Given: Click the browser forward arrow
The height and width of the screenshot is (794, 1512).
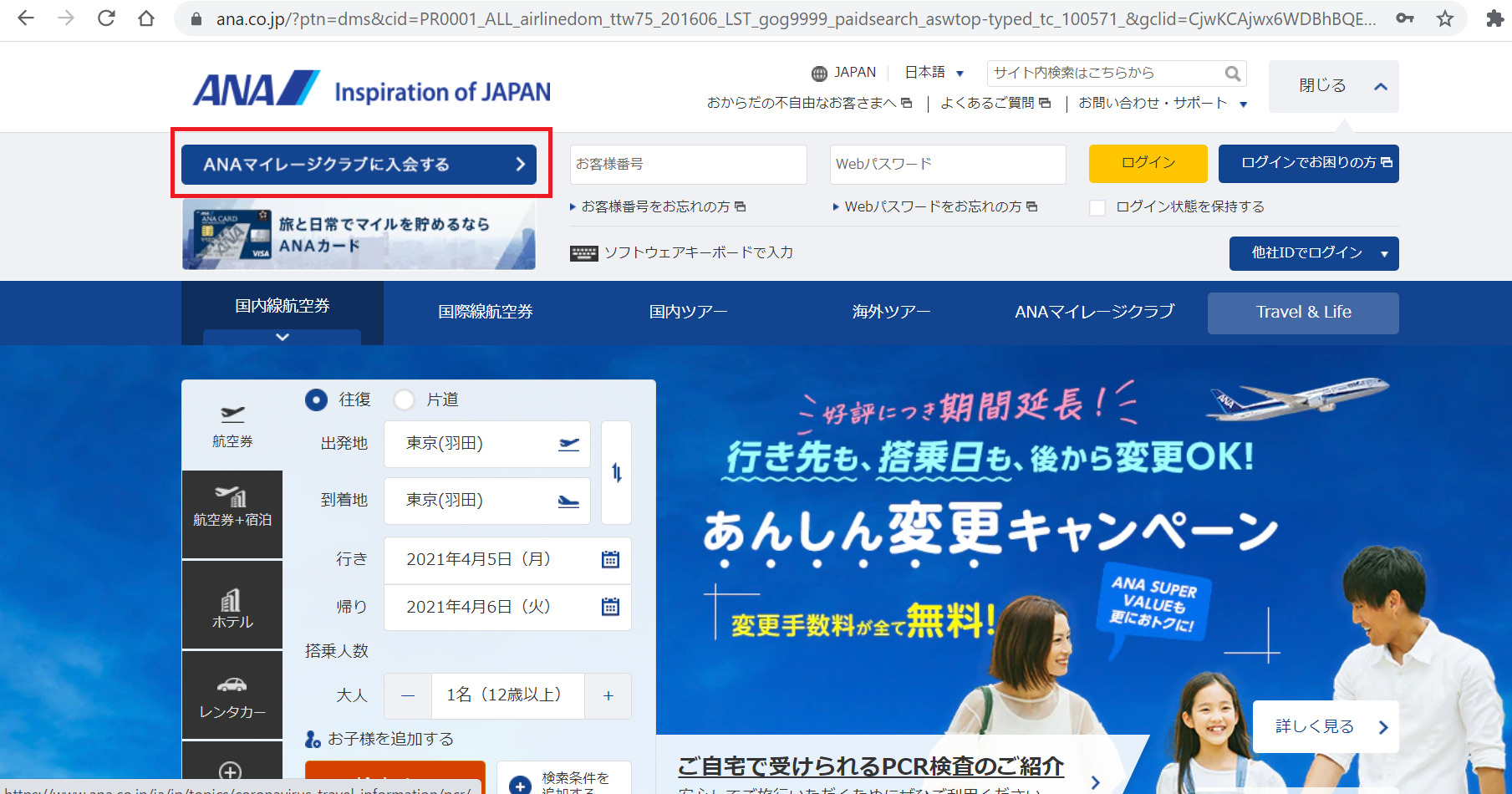Looking at the screenshot, I should (66, 18).
